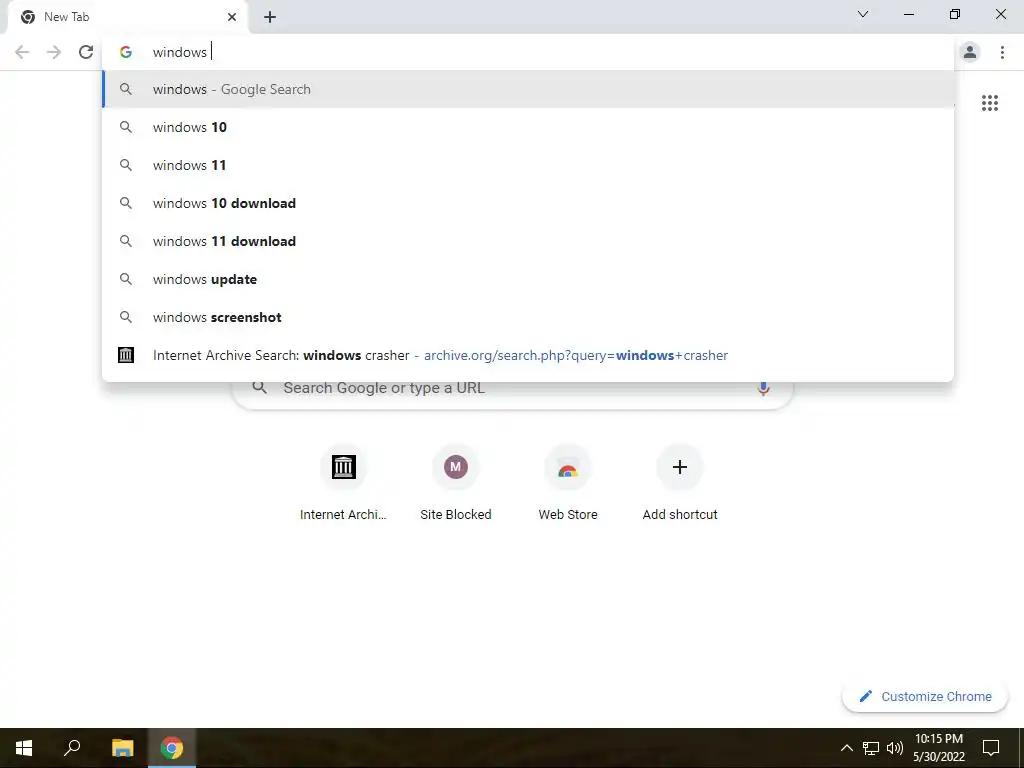The height and width of the screenshot is (768, 1024).
Task: Click the Add shortcut tile
Action: (680, 483)
